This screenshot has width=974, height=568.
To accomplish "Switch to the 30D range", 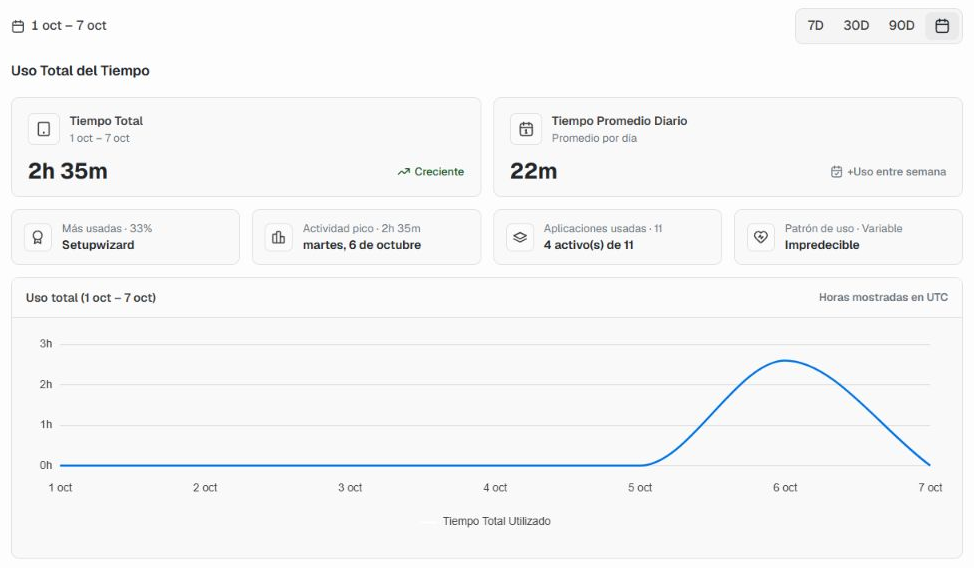I will [x=855, y=25].
